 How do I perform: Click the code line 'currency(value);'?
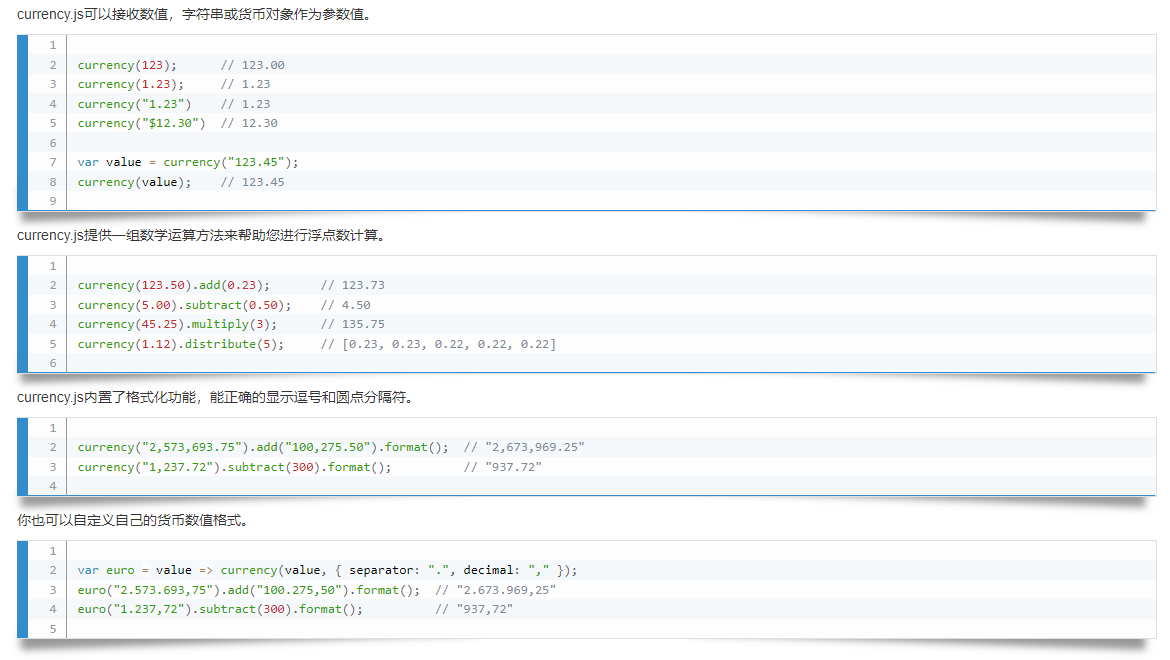pyautogui.click(x=134, y=182)
